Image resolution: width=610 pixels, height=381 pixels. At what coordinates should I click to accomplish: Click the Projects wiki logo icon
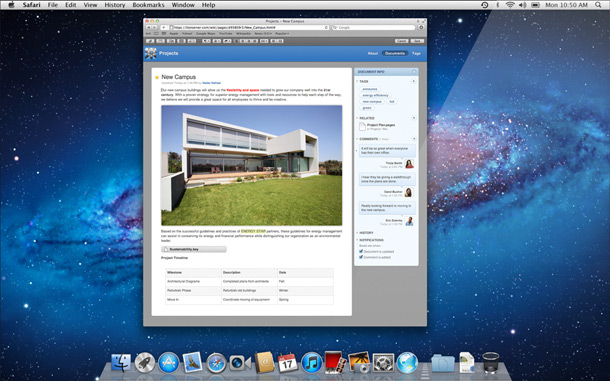(x=151, y=53)
